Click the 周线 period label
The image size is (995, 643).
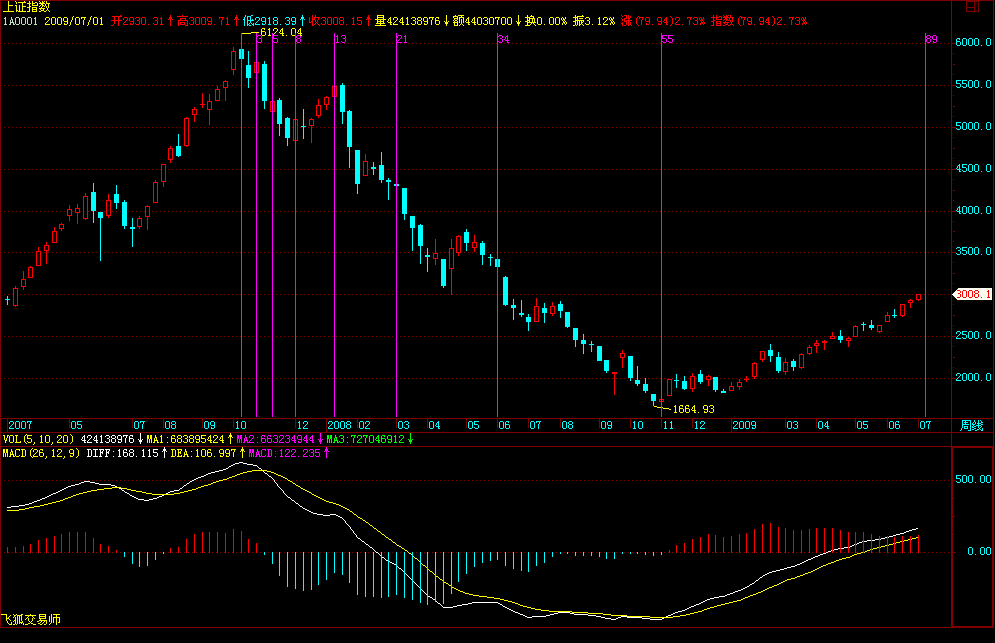click(x=972, y=425)
